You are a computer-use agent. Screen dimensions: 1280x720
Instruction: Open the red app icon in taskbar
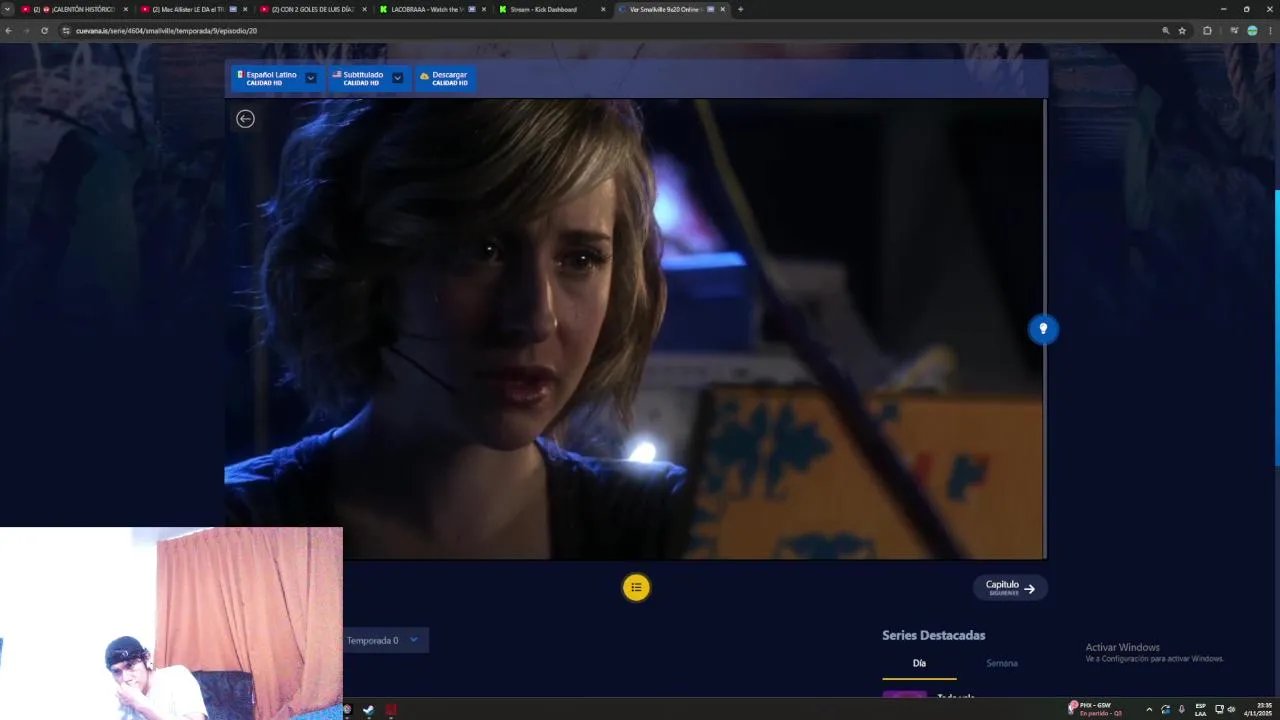[x=391, y=710]
